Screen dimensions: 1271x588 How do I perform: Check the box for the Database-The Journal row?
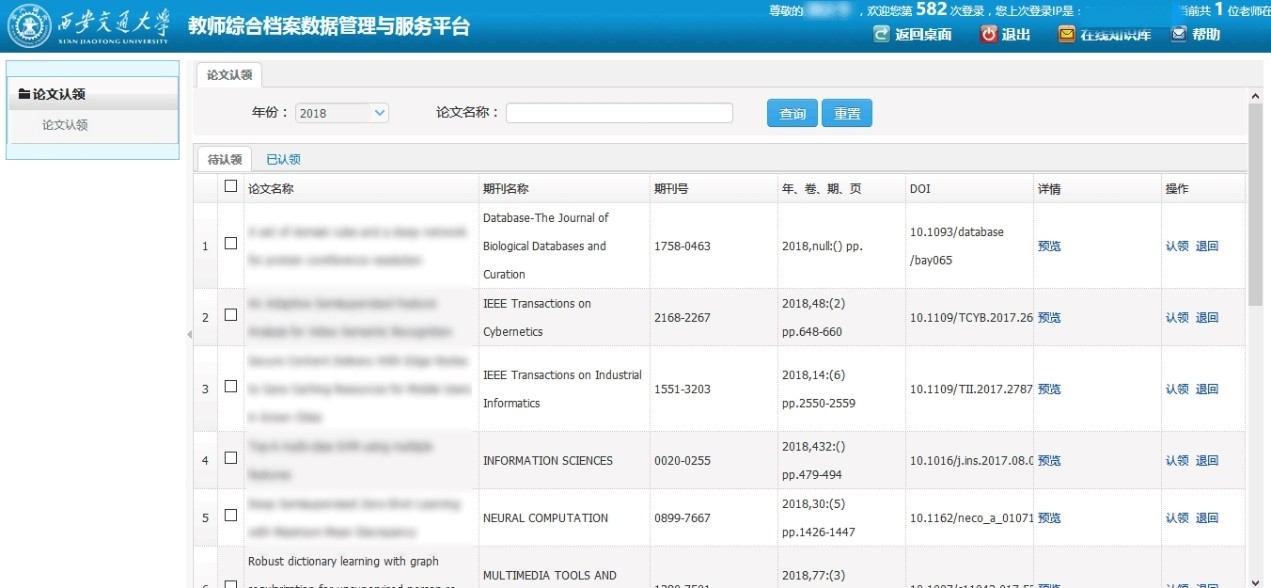(231, 243)
